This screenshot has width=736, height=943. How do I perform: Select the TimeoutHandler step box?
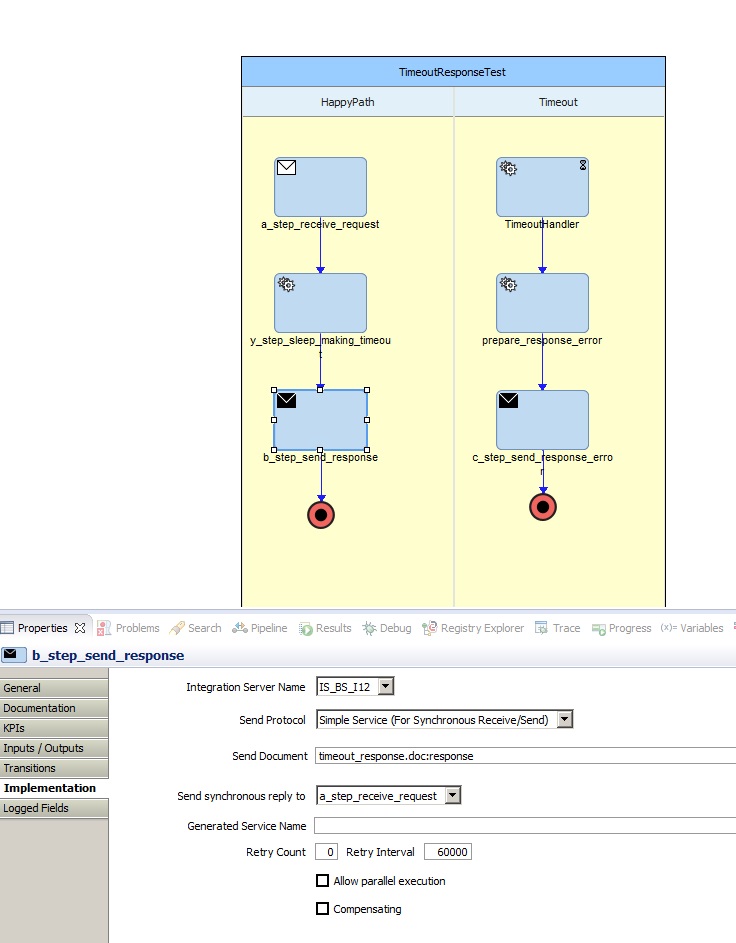542,187
